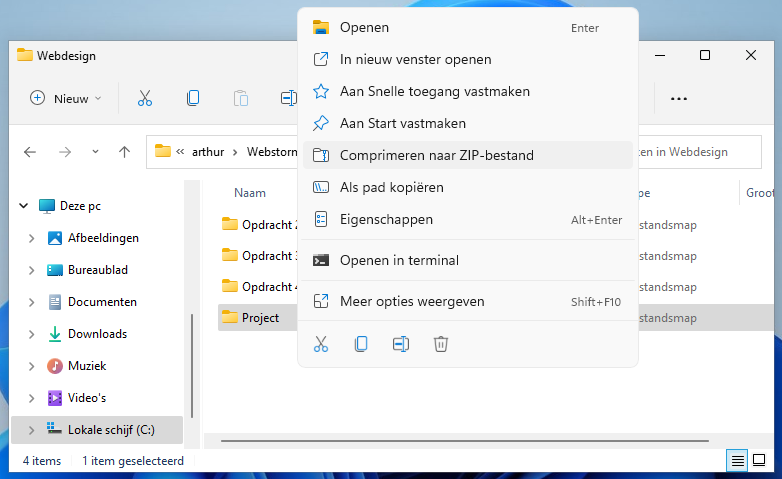This screenshot has width=782, height=479.
Task: Click the Grootte column header
Action: 759,193
